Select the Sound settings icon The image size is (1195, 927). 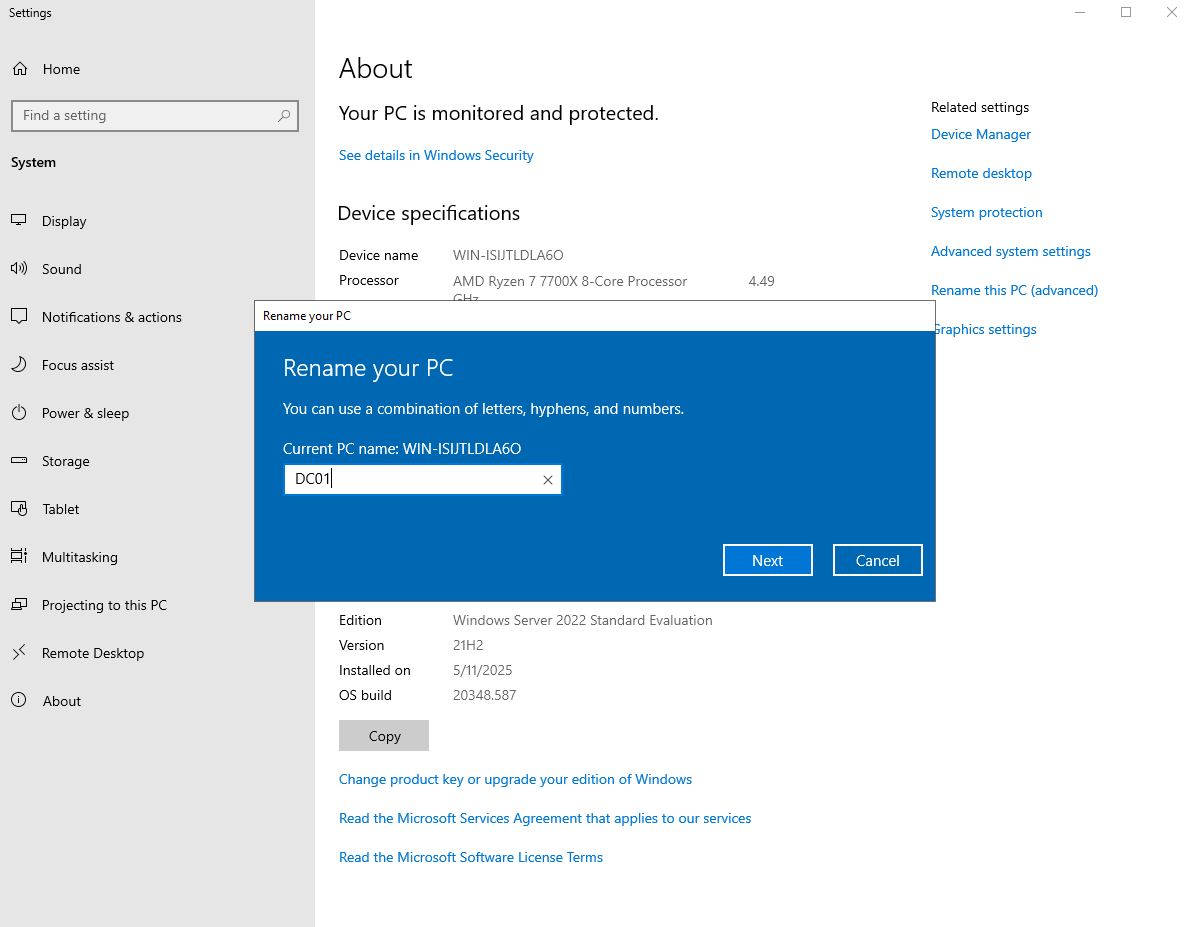click(x=21, y=269)
